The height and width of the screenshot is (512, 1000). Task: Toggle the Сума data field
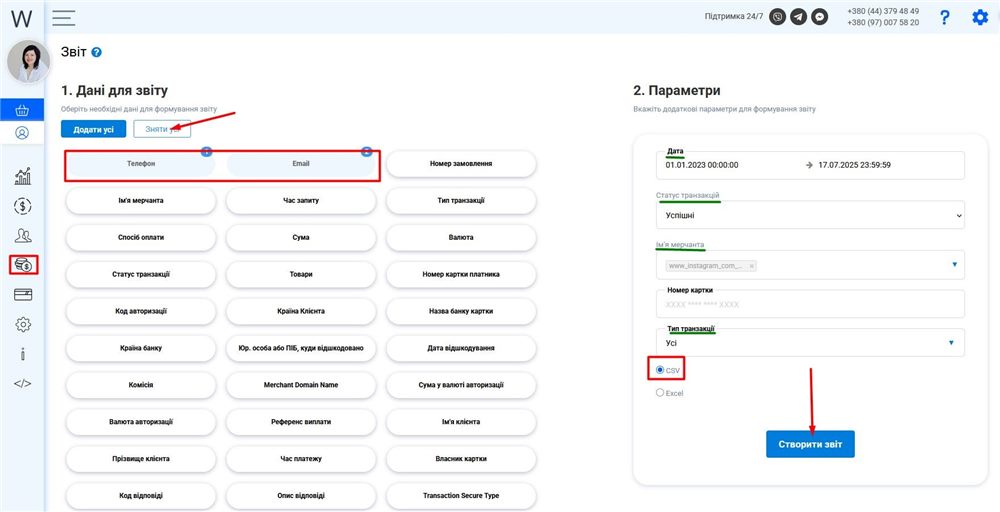tap(301, 237)
